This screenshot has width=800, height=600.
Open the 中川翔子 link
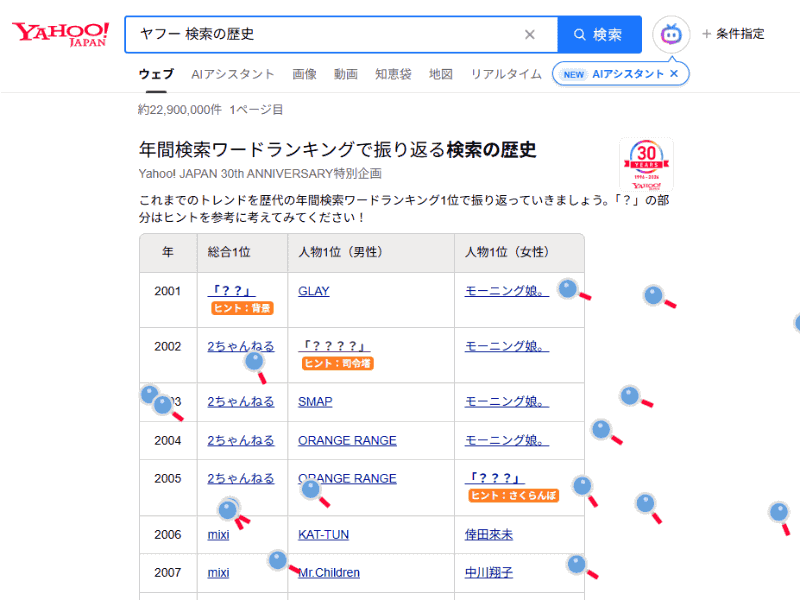[488, 572]
